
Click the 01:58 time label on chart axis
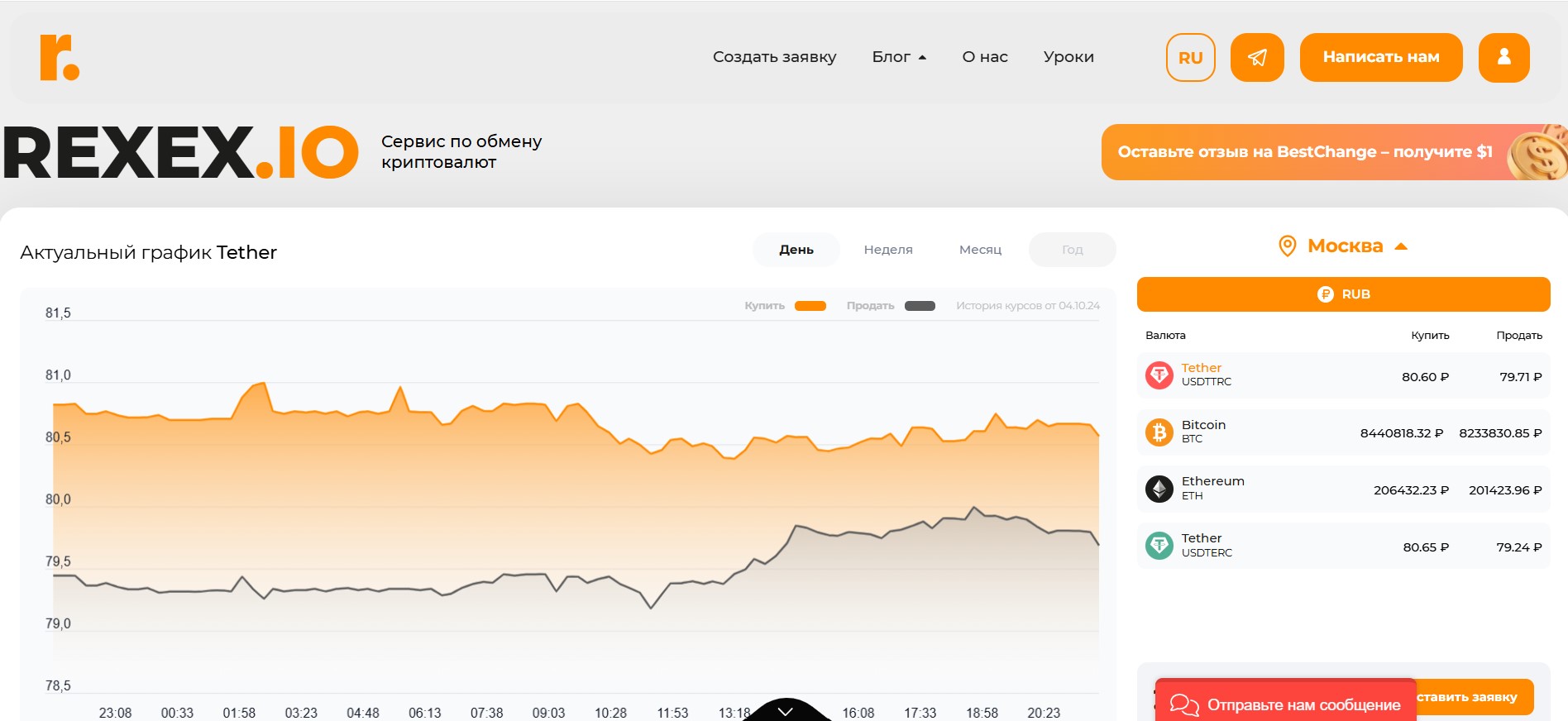239,713
